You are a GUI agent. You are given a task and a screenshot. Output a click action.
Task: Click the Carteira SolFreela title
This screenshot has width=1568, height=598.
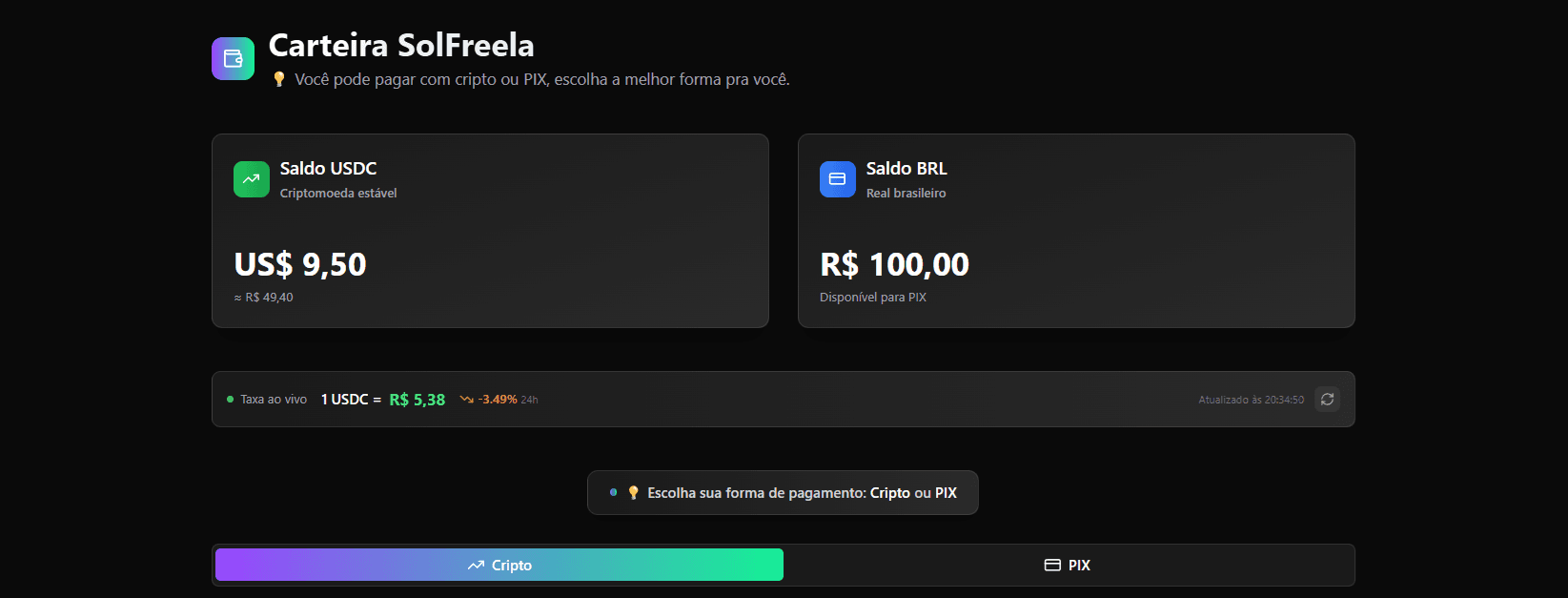[x=401, y=45]
